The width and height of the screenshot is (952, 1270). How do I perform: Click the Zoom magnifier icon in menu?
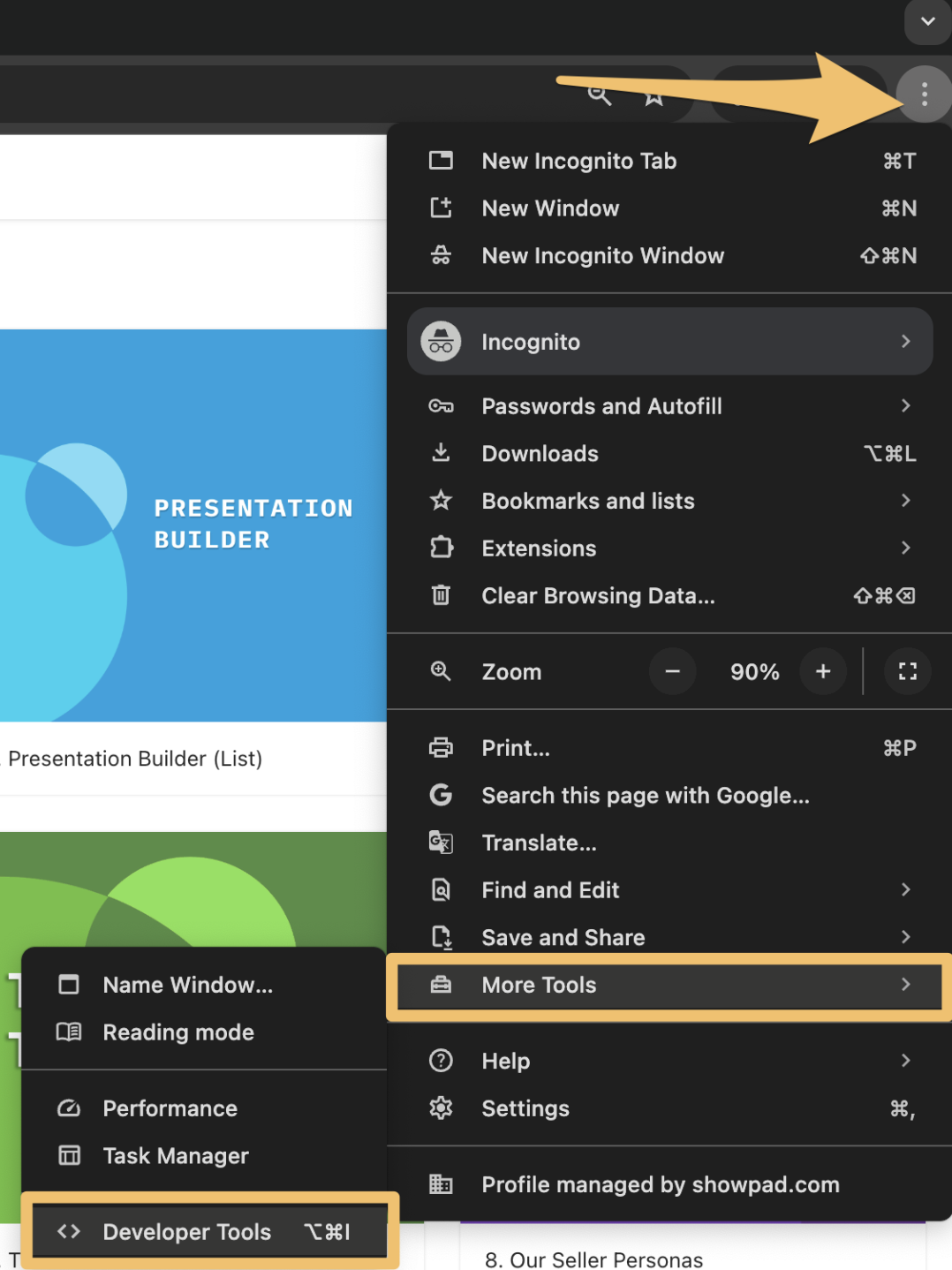[x=441, y=671]
